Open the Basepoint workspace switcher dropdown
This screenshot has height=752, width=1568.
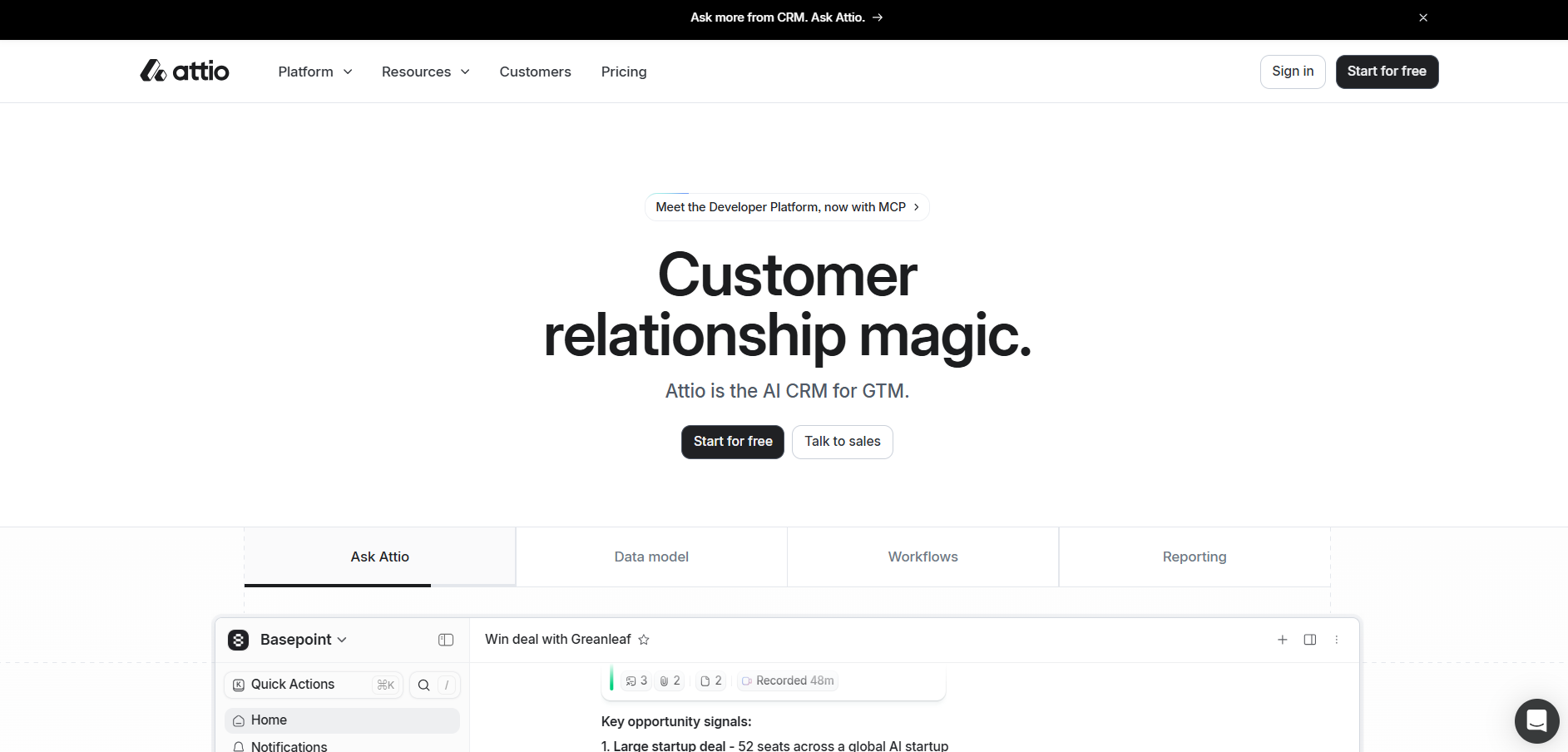tap(303, 640)
